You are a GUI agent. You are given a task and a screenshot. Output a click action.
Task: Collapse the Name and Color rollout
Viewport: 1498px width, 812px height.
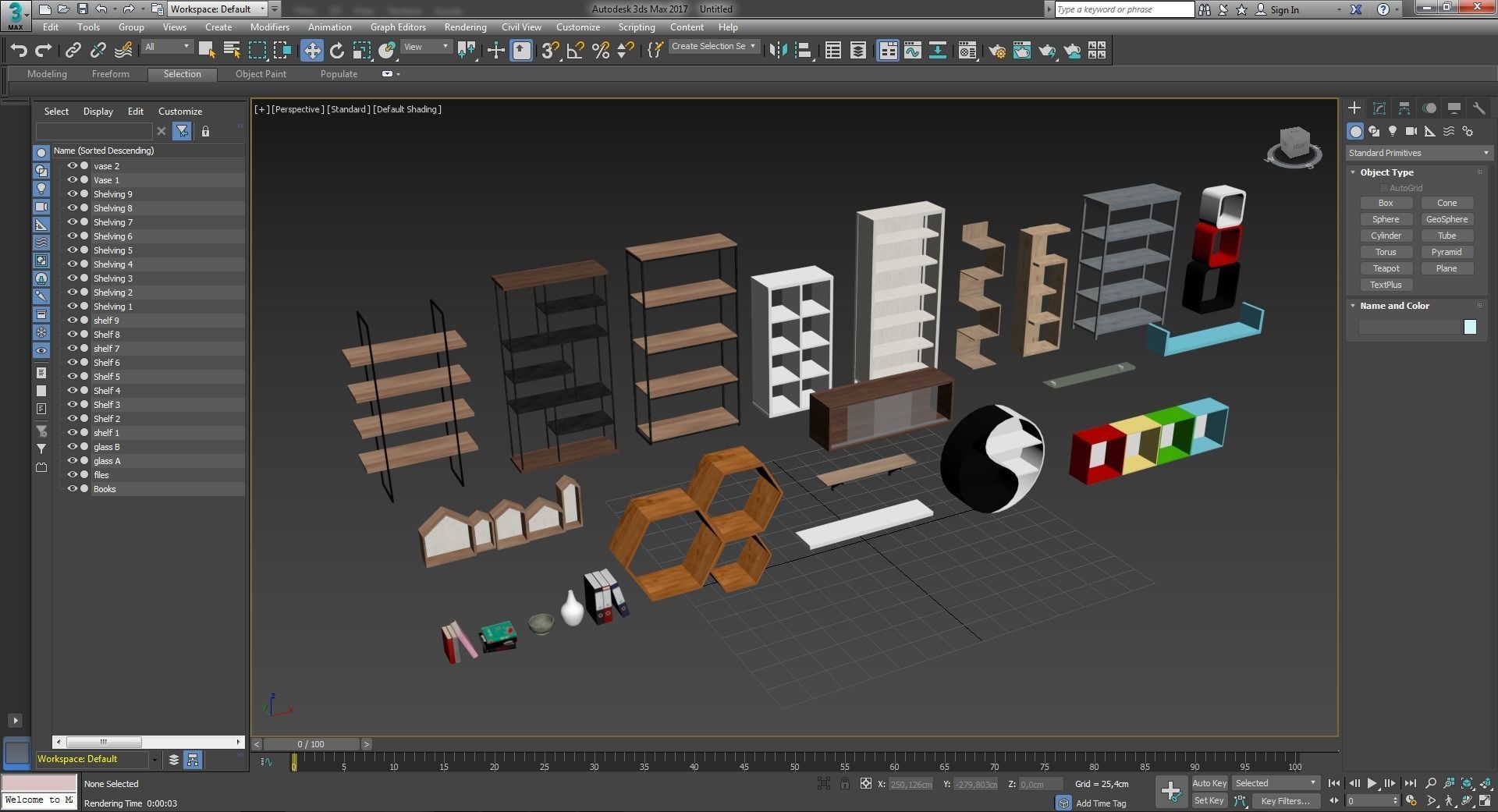click(x=1353, y=306)
